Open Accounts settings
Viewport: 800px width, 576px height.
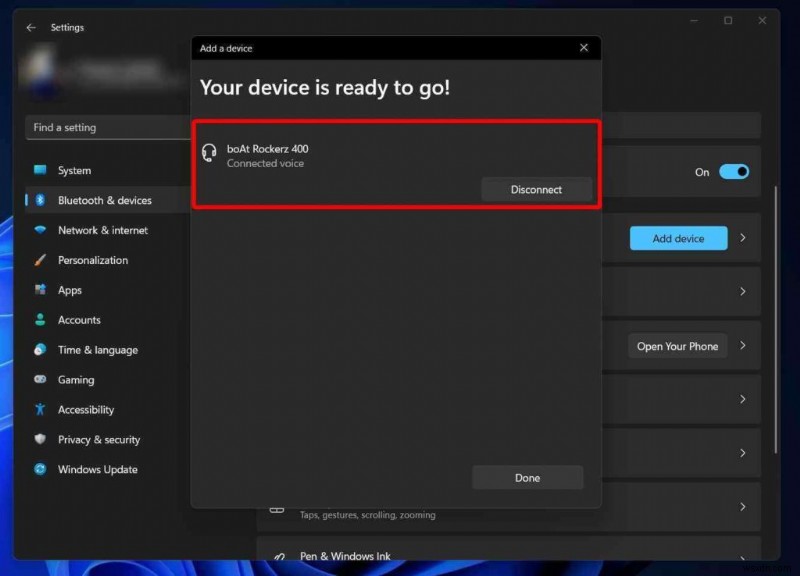click(x=107, y=320)
